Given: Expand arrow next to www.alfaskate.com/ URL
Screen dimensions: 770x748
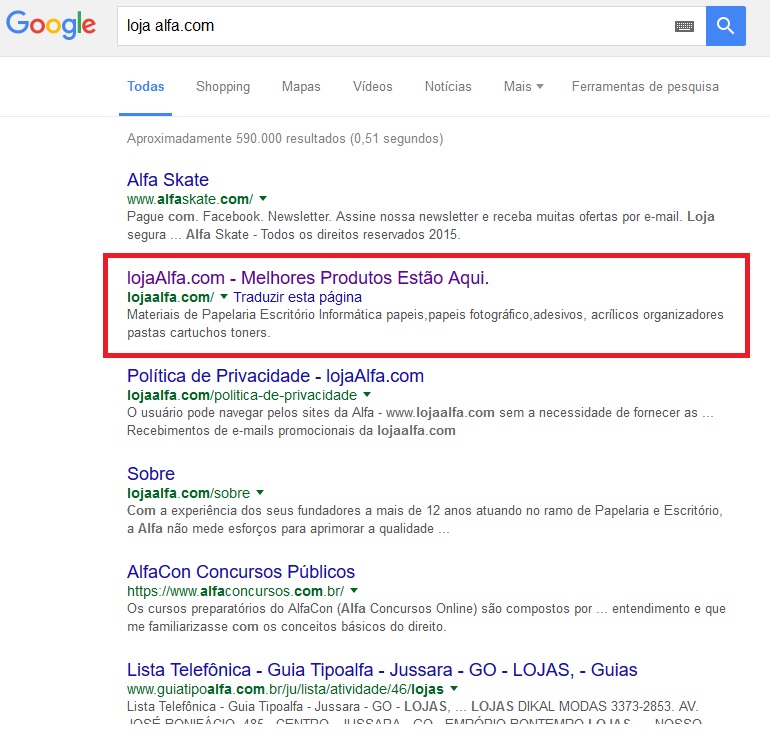Looking at the screenshot, I should click(x=263, y=198).
